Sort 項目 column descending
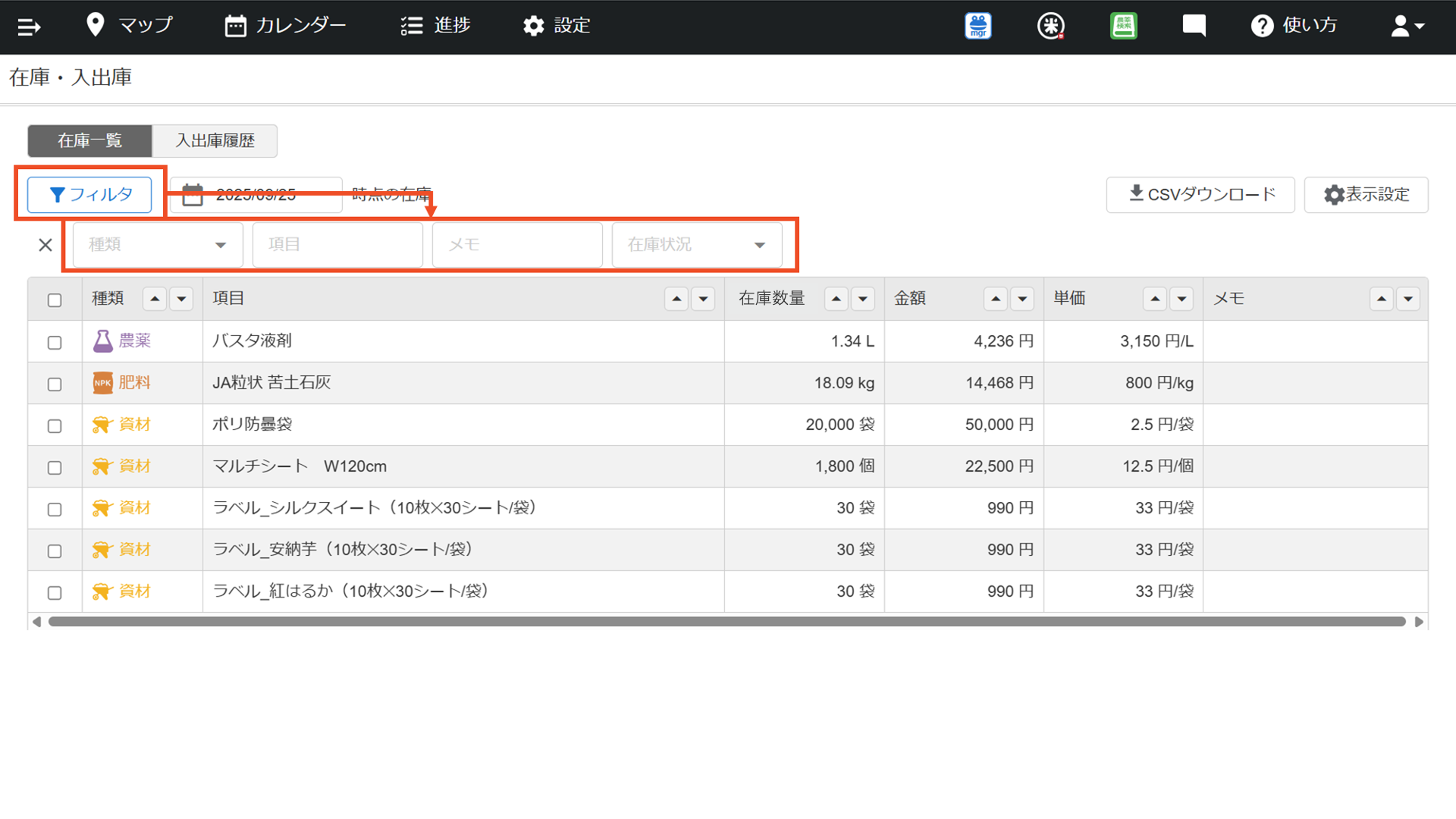Screen dimensions: 1456x819 (x=704, y=299)
